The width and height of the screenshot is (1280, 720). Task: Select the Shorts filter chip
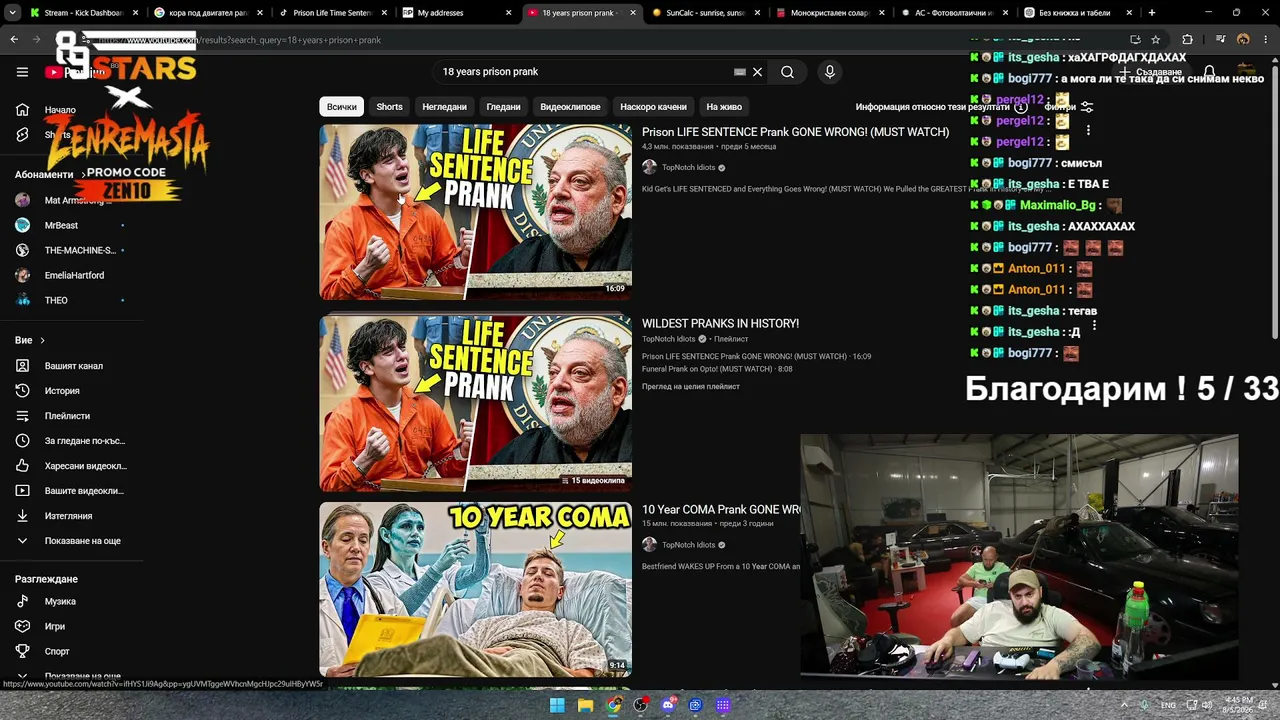coord(389,107)
